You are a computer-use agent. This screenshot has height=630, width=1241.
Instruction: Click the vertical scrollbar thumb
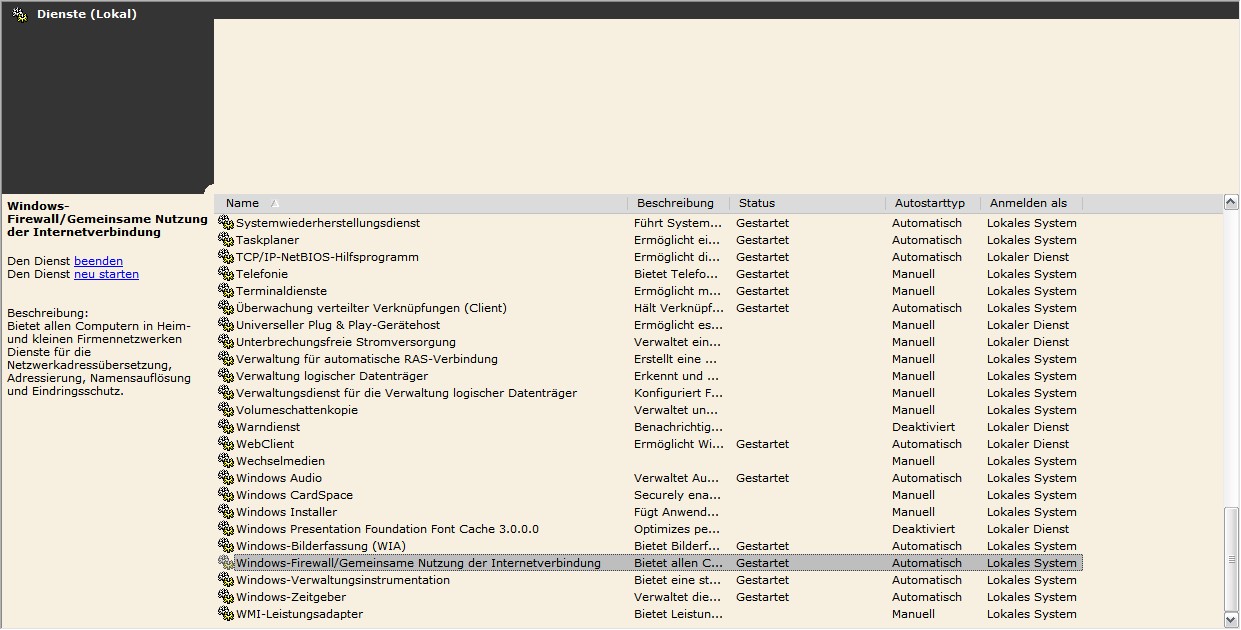(x=1231, y=558)
